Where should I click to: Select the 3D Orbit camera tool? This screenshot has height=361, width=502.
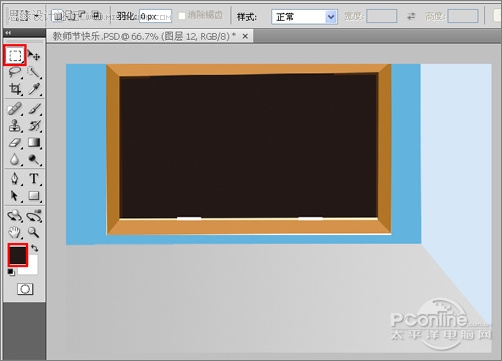(34, 216)
